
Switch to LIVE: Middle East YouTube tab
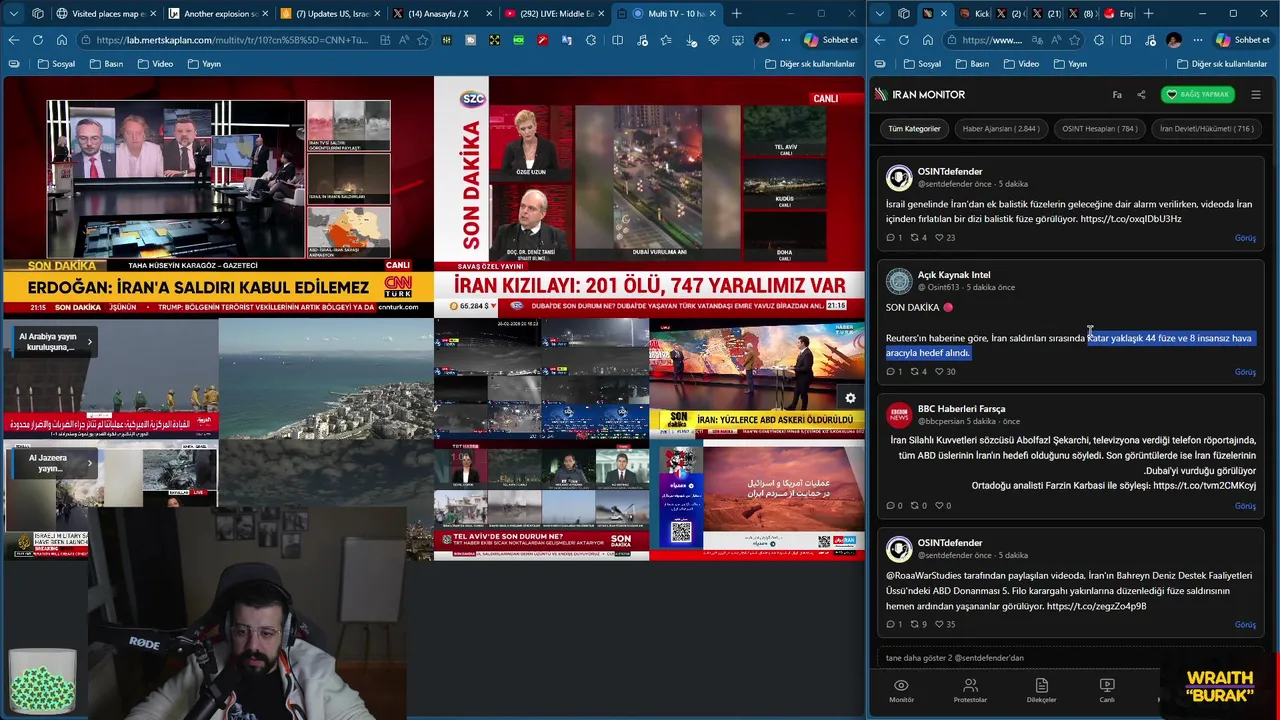click(x=555, y=14)
